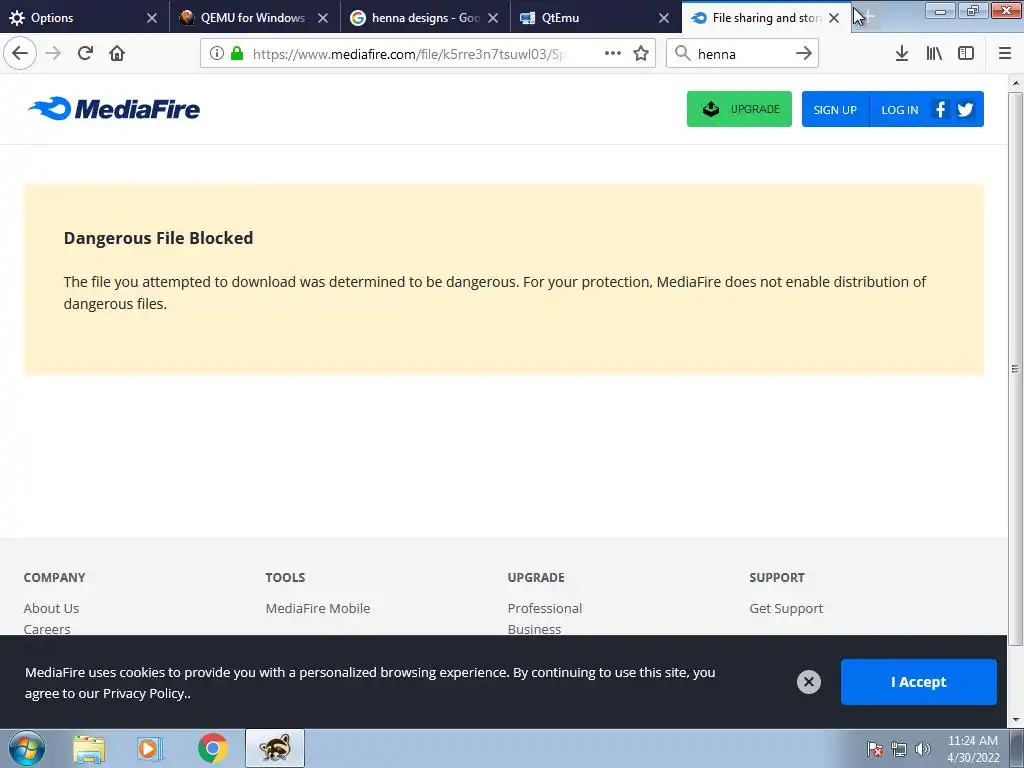The width and height of the screenshot is (1024, 768).
Task: Bookmark this page with the star
Action: [x=641, y=53]
